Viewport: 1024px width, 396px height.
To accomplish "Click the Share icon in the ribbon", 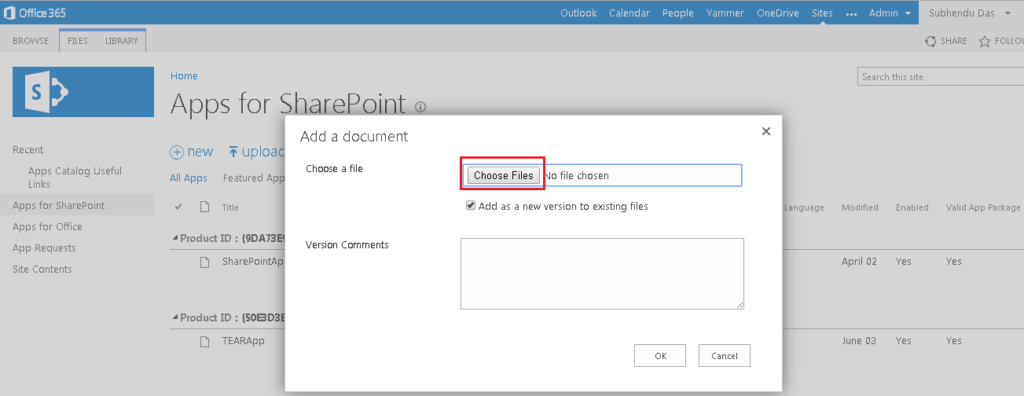I will pyautogui.click(x=931, y=41).
